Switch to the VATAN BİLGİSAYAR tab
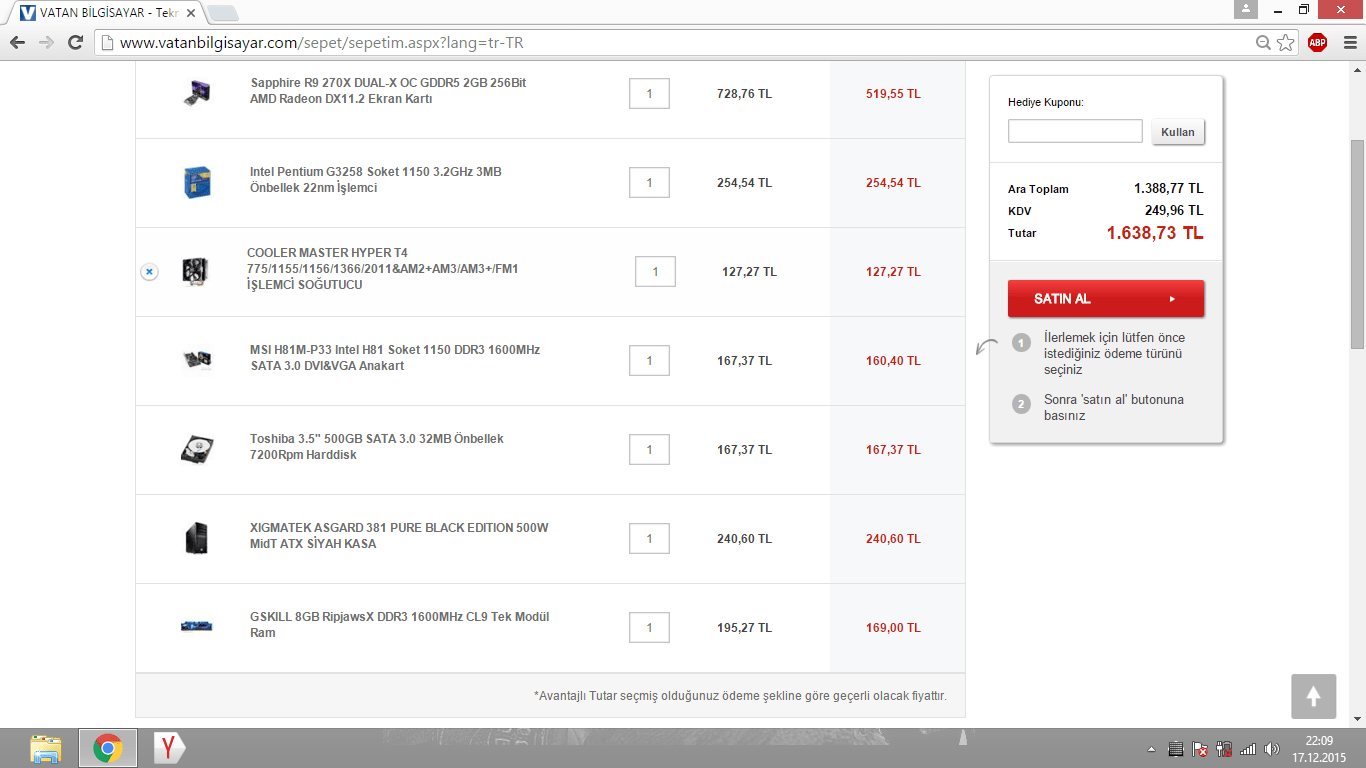 pyautogui.click(x=104, y=13)
